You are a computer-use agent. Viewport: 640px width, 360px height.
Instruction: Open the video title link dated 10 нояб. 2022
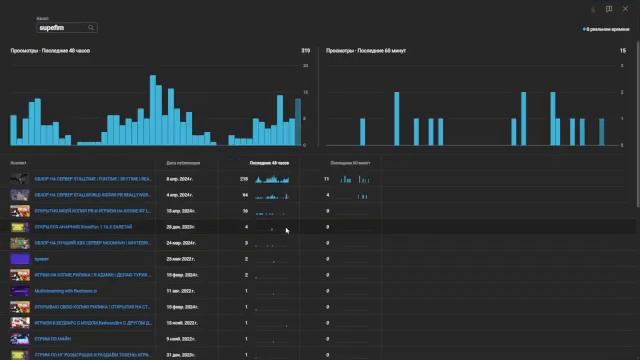pos(93,323)
